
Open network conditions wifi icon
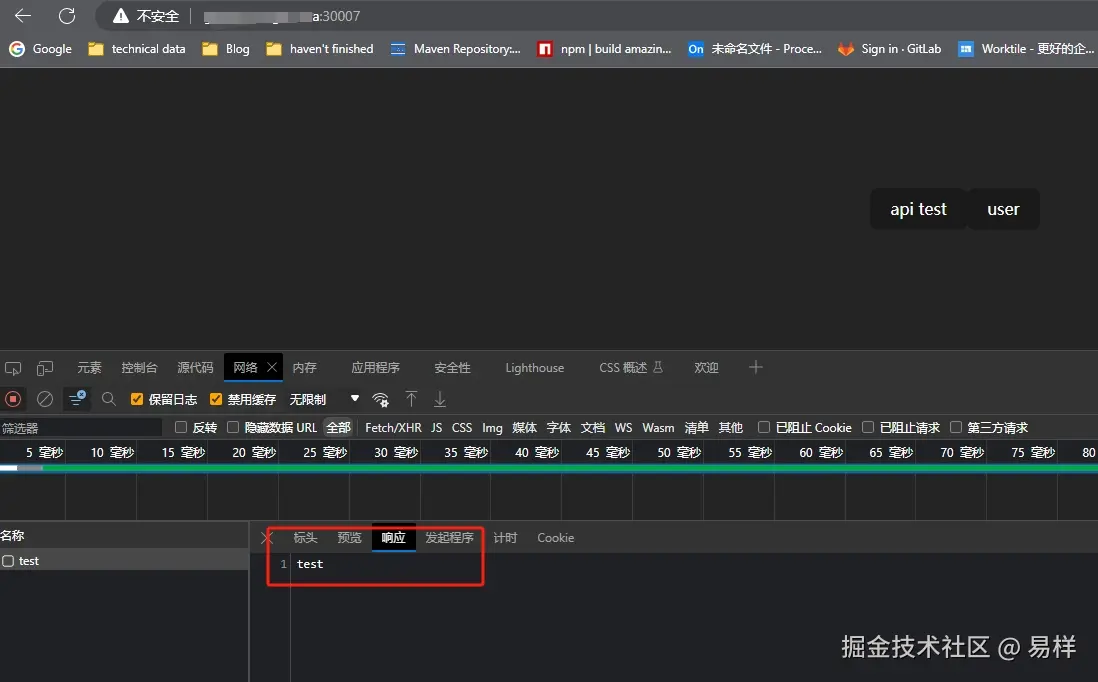click(x=380, y=399)
